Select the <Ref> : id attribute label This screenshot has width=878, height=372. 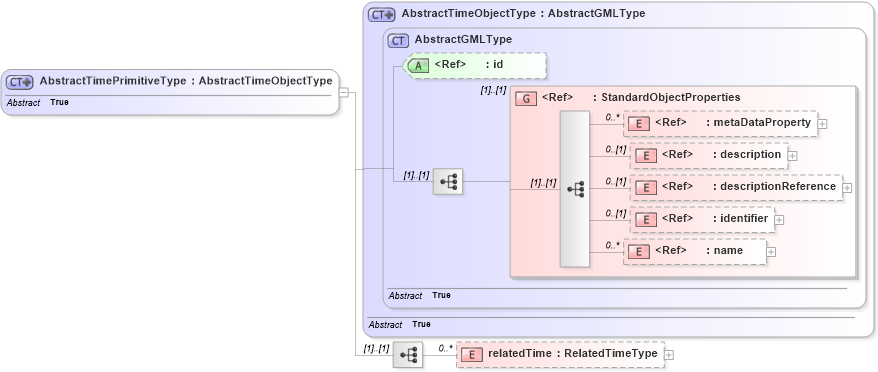tap(469, 65)
